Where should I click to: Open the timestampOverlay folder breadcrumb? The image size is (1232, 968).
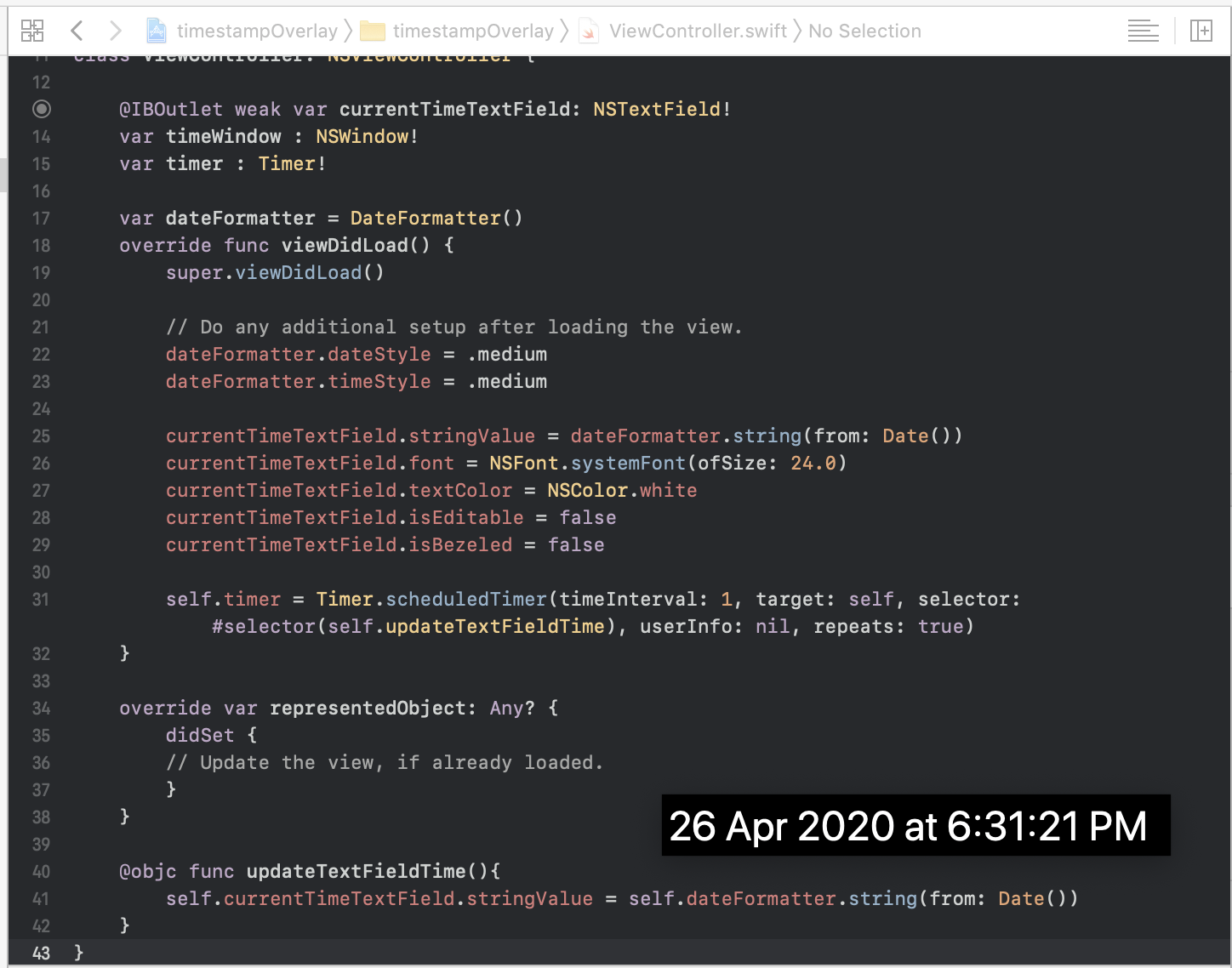(473, 31)
